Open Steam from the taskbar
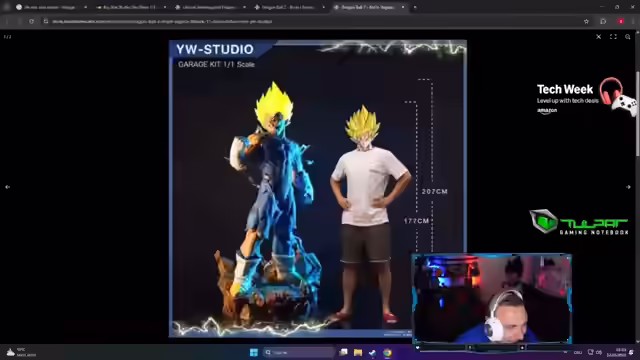Viewport: 640px width, 360px height. point(372,352)
